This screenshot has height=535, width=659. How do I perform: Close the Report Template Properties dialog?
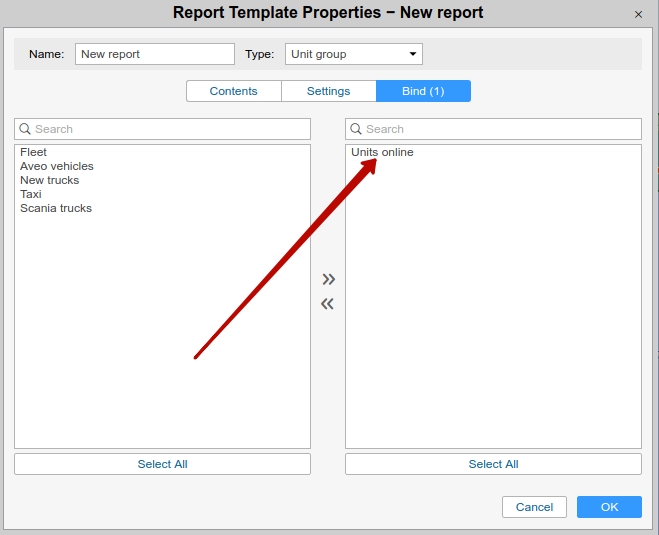coord(639,14)
